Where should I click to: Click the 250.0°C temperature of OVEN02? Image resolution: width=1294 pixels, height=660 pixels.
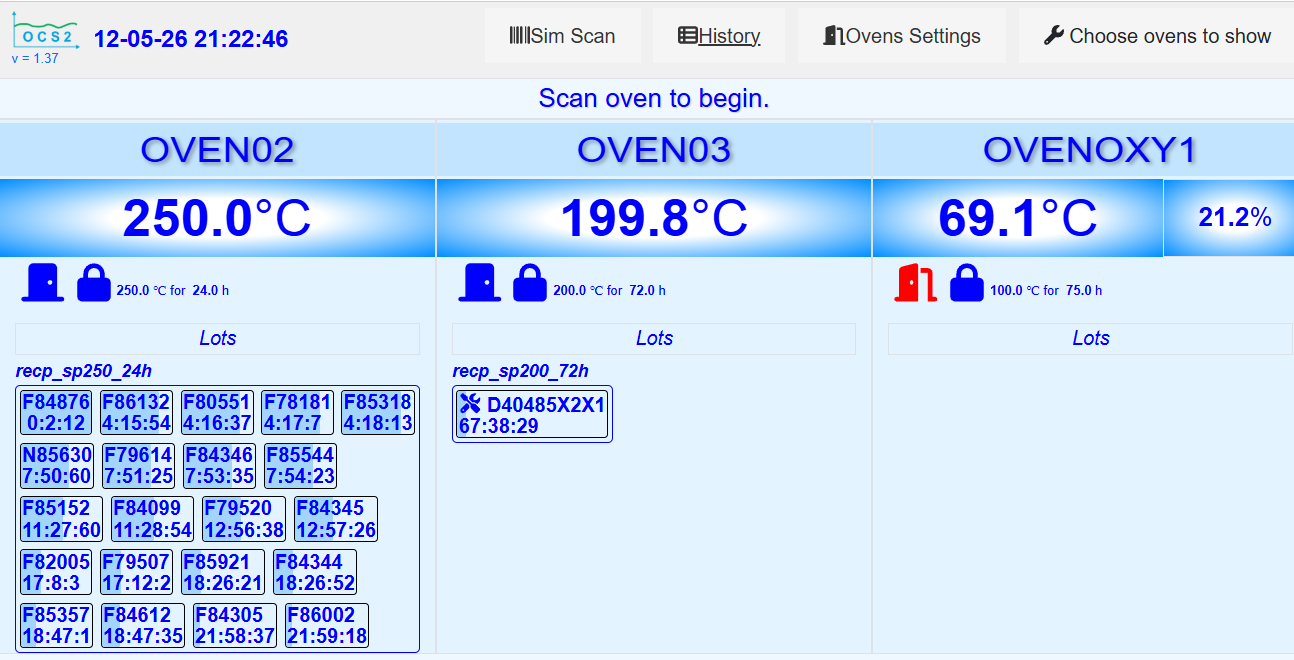click(x=217, y=218)
